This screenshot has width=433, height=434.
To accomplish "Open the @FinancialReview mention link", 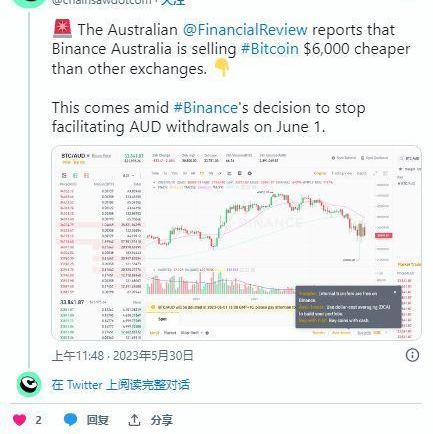I will coord(245,30).
